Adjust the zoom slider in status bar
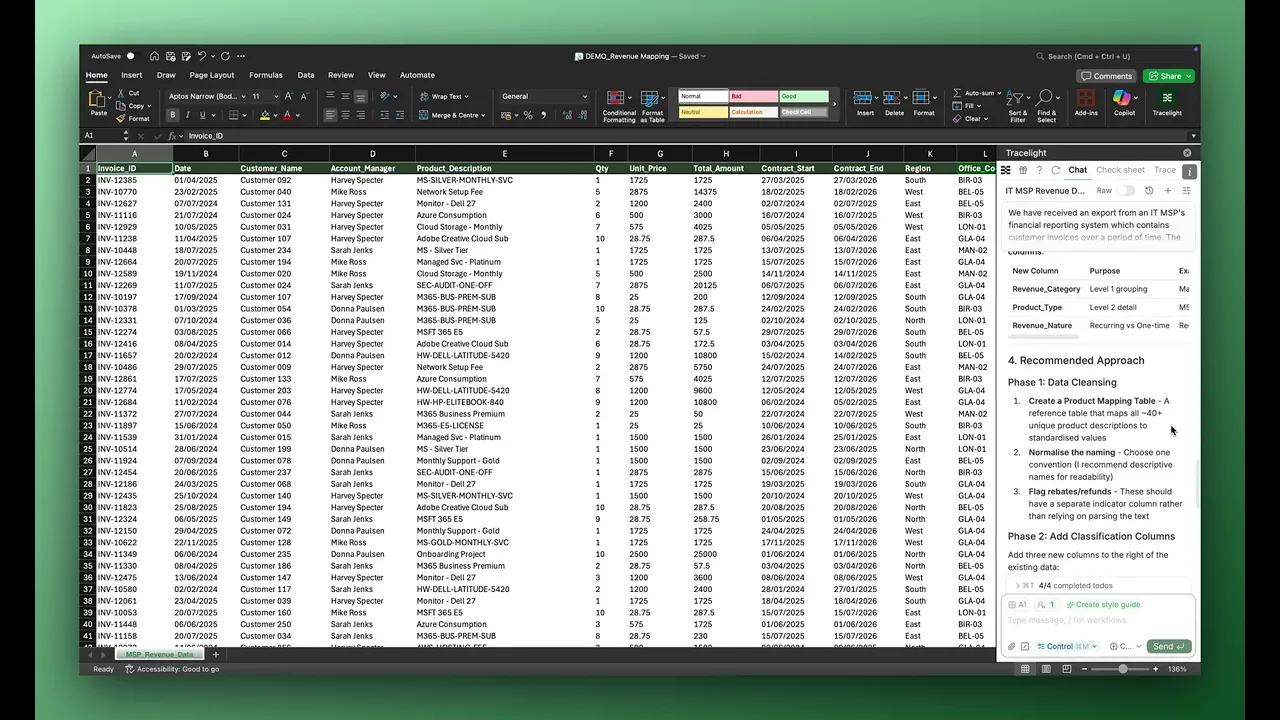 click(x=1123, y=669)
